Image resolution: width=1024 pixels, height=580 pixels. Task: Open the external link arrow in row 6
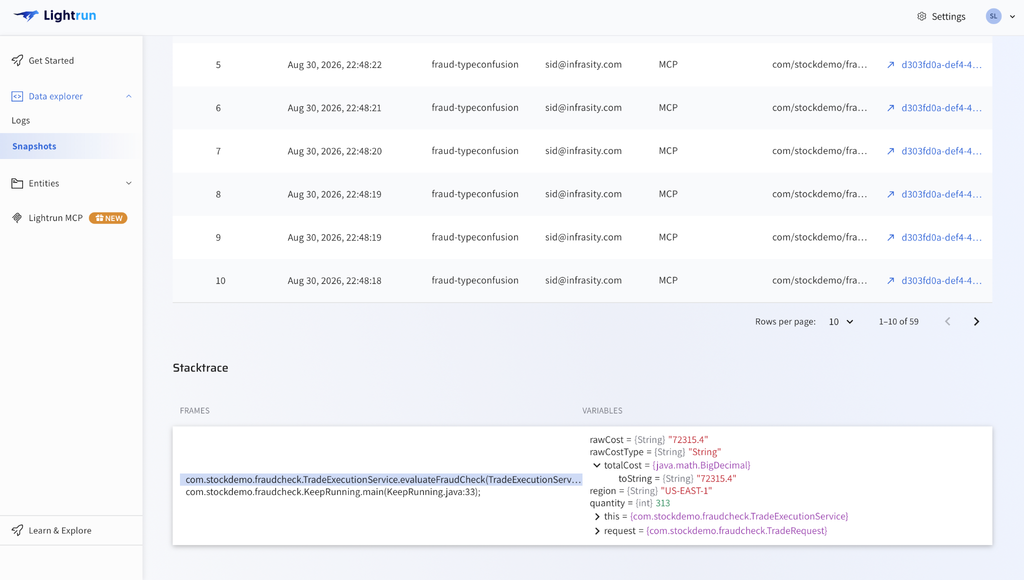[x=890, y=108]
